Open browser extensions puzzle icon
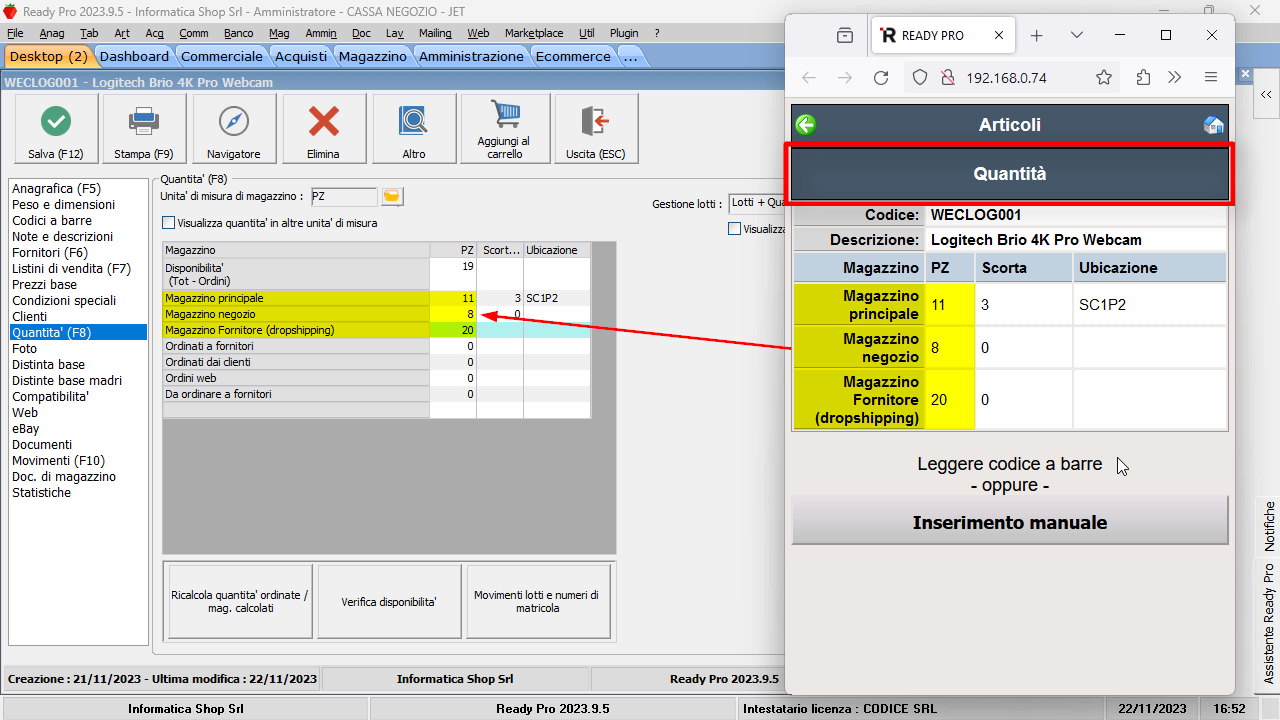This screenshot has width=1280, height=720. pyautogui.click(x=1143, y=77)
